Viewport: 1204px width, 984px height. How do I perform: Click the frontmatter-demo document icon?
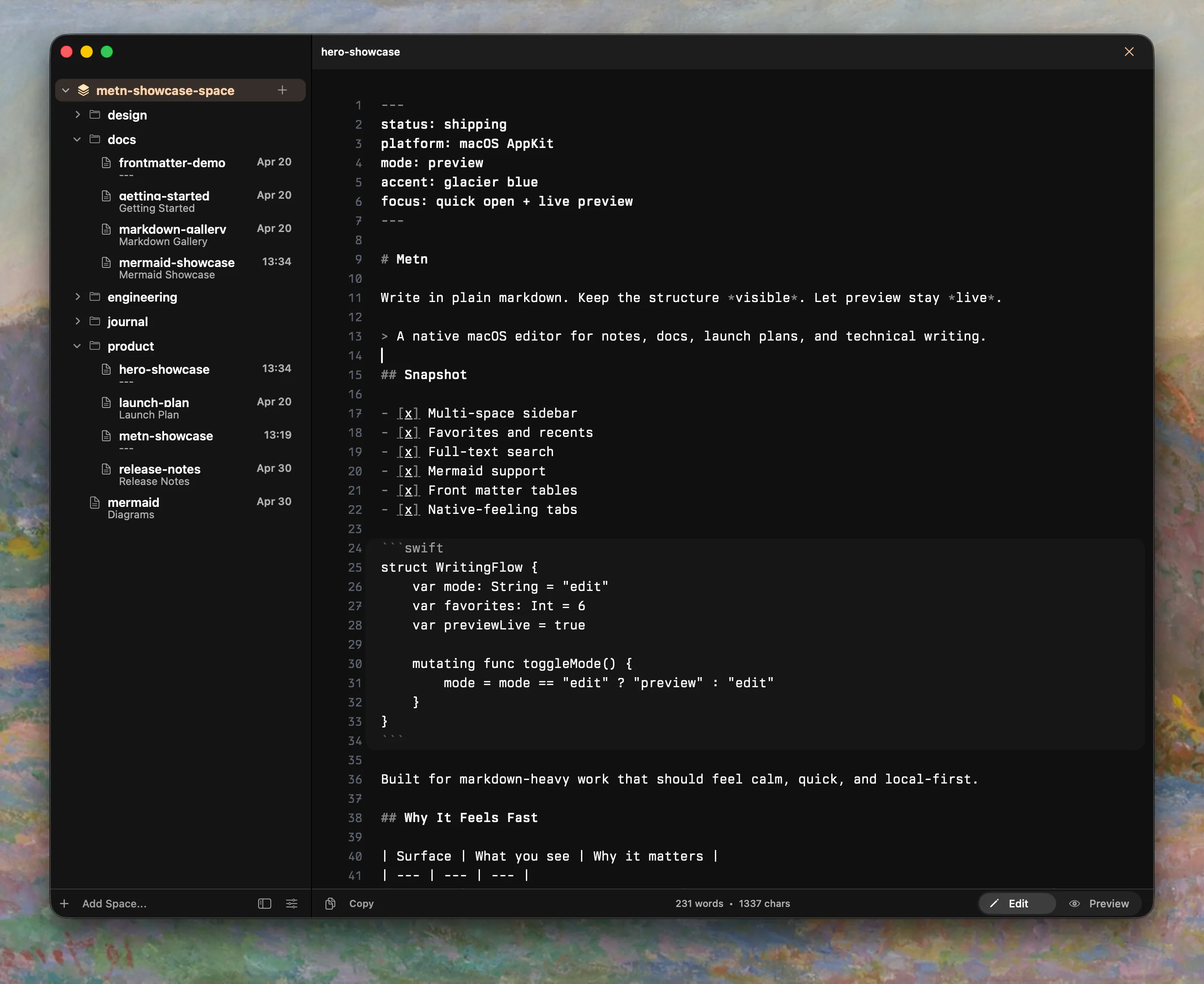(x=106, y=163)
